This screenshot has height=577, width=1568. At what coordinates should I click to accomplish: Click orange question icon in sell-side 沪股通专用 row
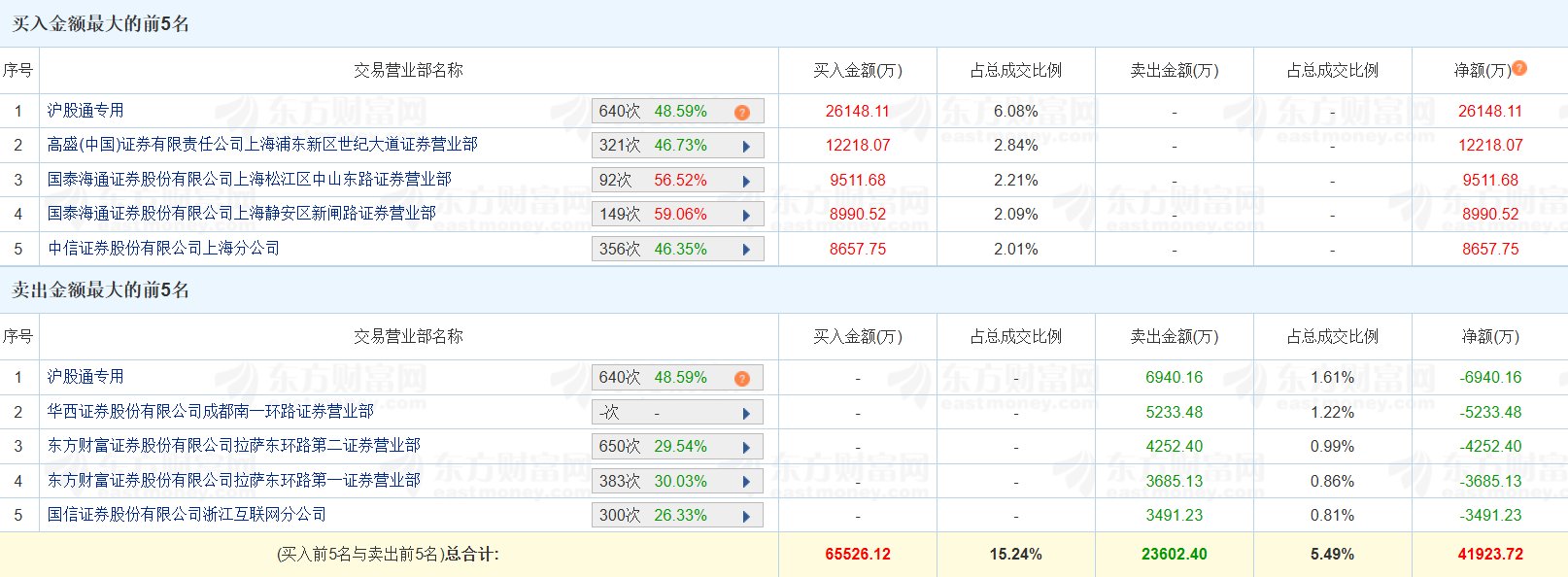pyautogui.click(x=742, y=379)
